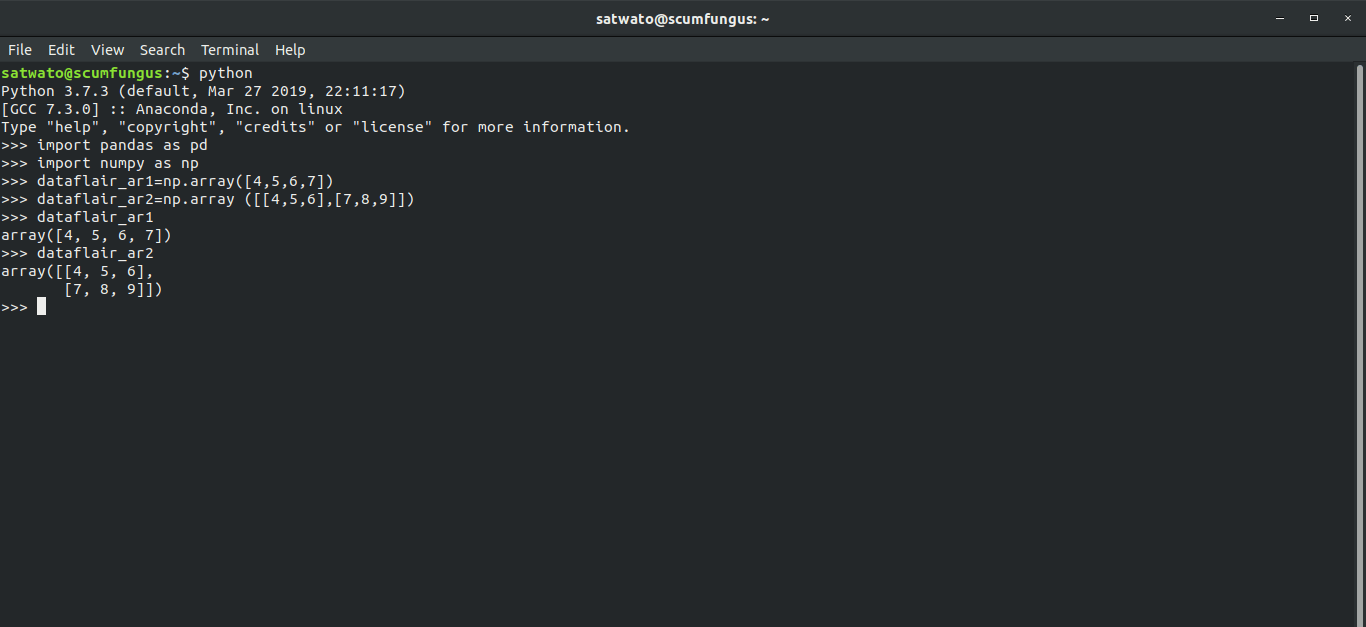Screen dimensions: 1366x627
Task: Click the license information message line
Action: (x=315, y=126)
